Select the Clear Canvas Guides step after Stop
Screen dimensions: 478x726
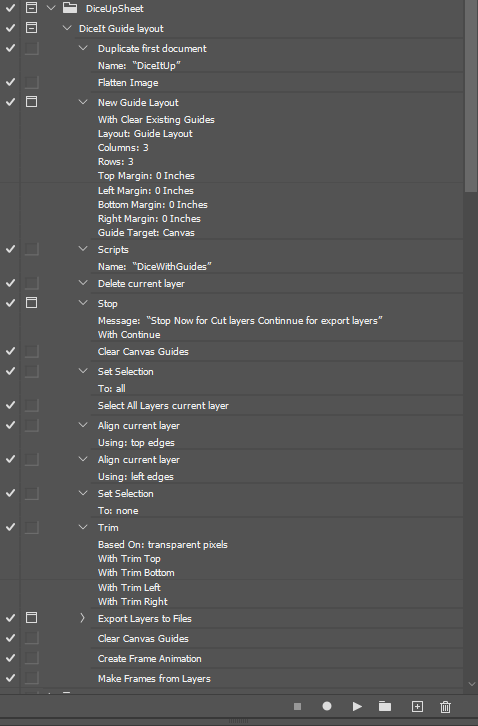tap(277, 351)
